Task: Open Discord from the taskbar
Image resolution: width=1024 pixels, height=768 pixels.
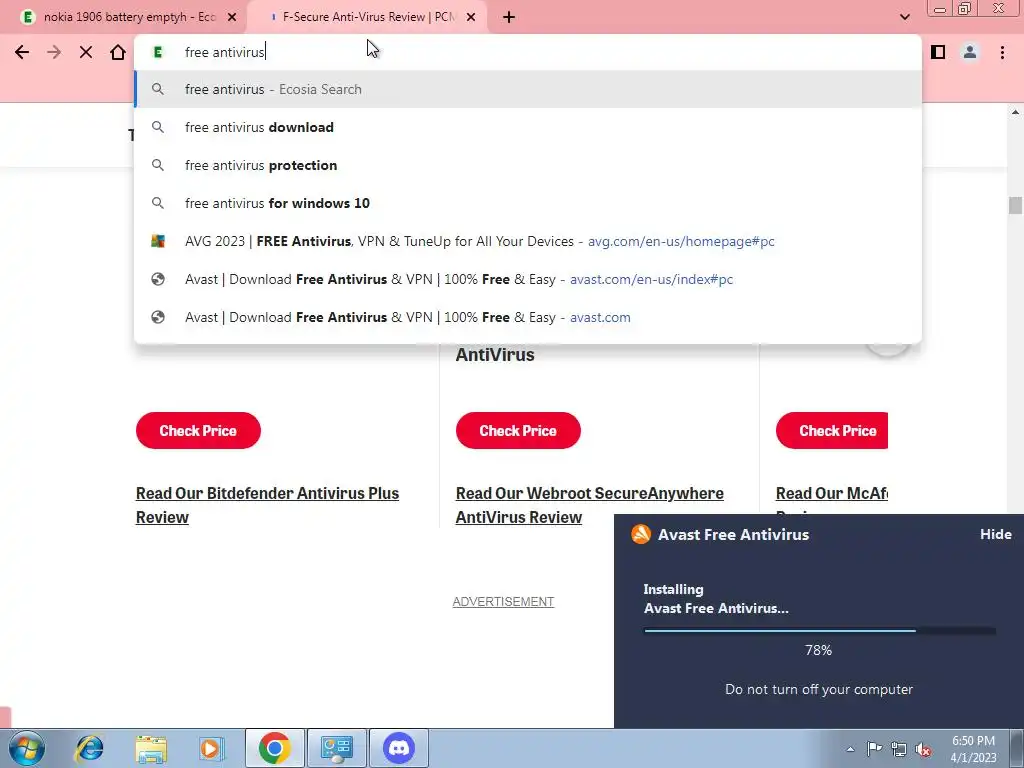Action: point(399,748)
